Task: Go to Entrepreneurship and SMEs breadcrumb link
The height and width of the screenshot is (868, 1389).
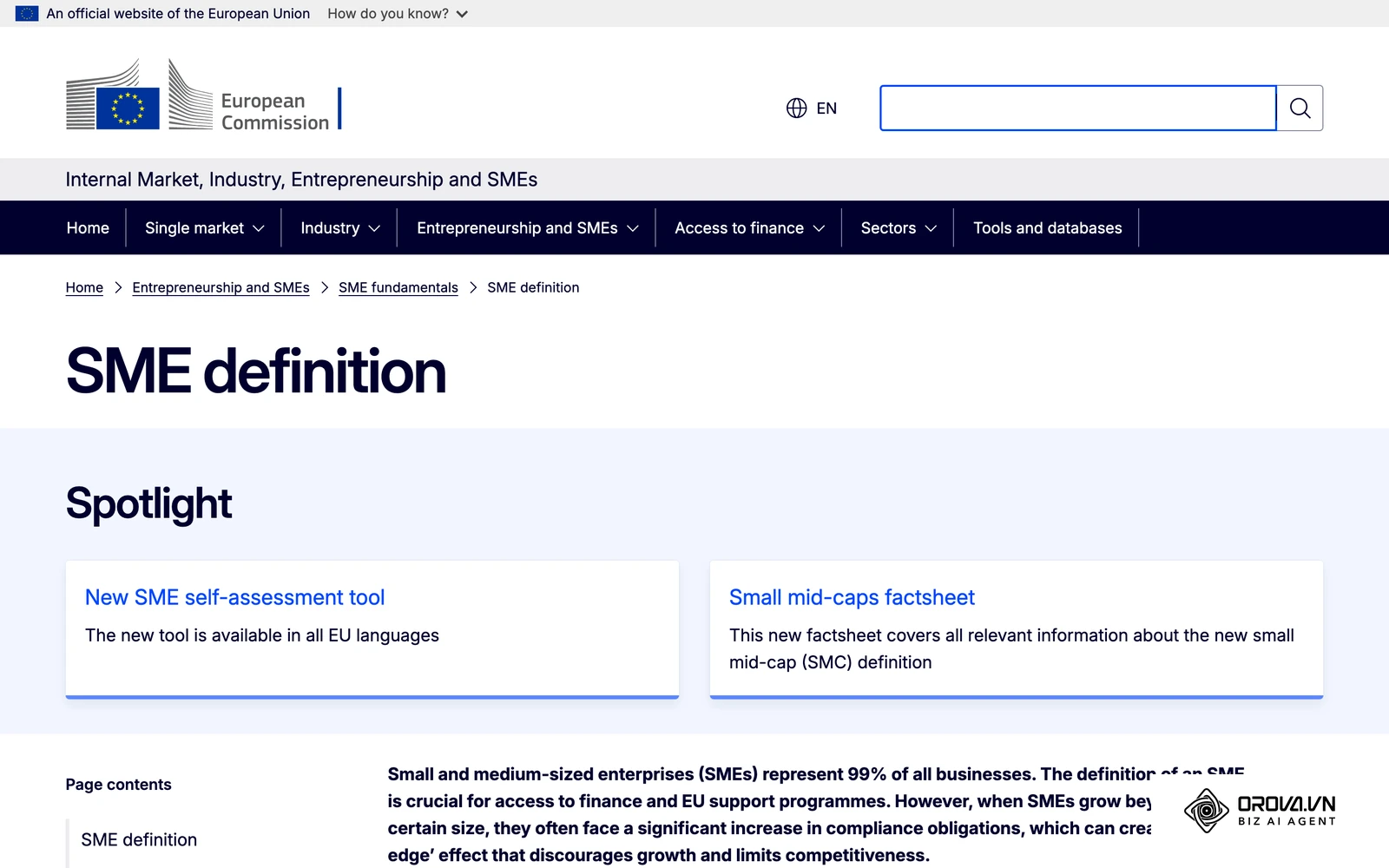Action: click(221, 287)
